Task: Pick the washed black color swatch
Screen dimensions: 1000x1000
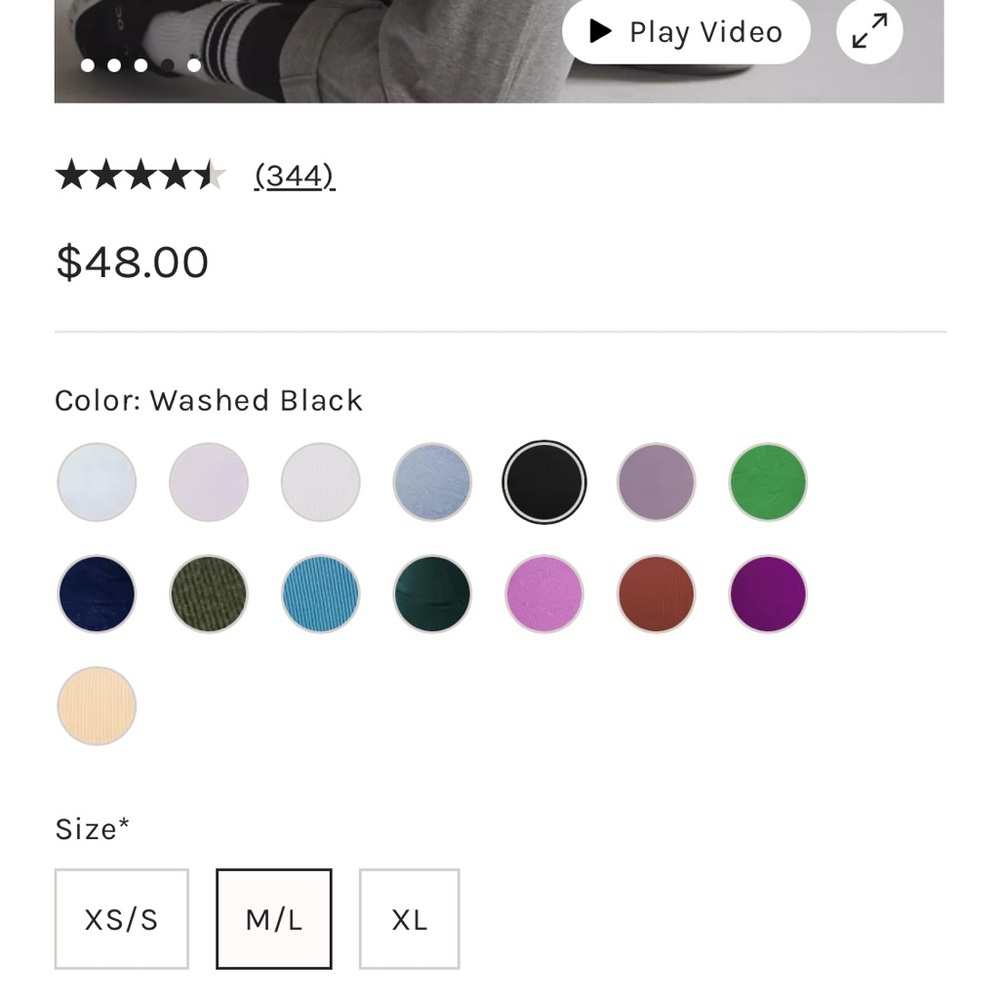Action: pyautogui.click(x=544, y=482)
